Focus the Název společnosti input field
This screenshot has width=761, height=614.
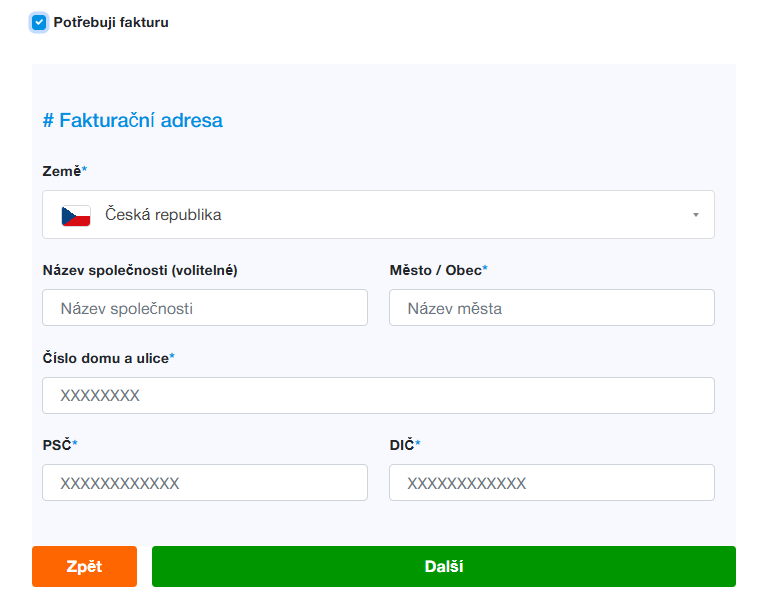pyautogui.click(x=205, y=308)
